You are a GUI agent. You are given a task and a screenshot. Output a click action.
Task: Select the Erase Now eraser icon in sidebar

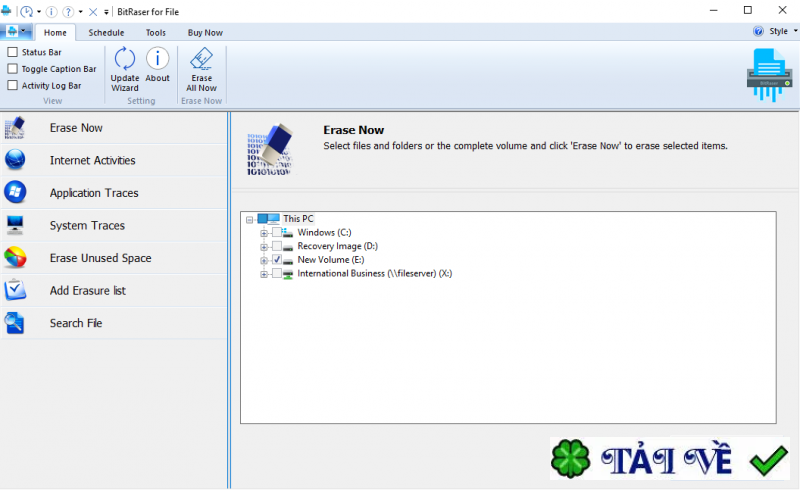point(15,128)
